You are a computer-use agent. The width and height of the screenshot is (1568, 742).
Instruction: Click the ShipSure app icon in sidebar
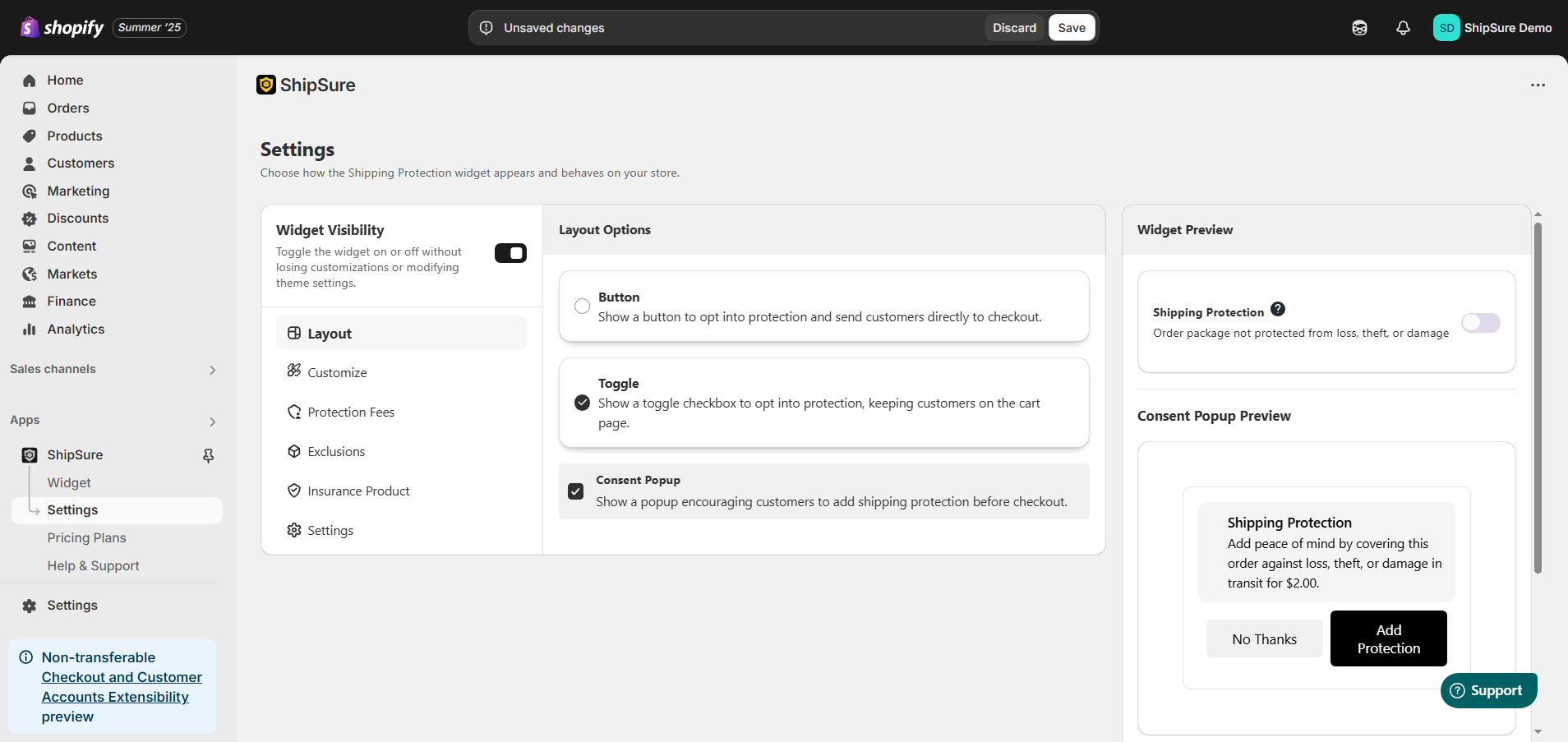click(30, 455)
